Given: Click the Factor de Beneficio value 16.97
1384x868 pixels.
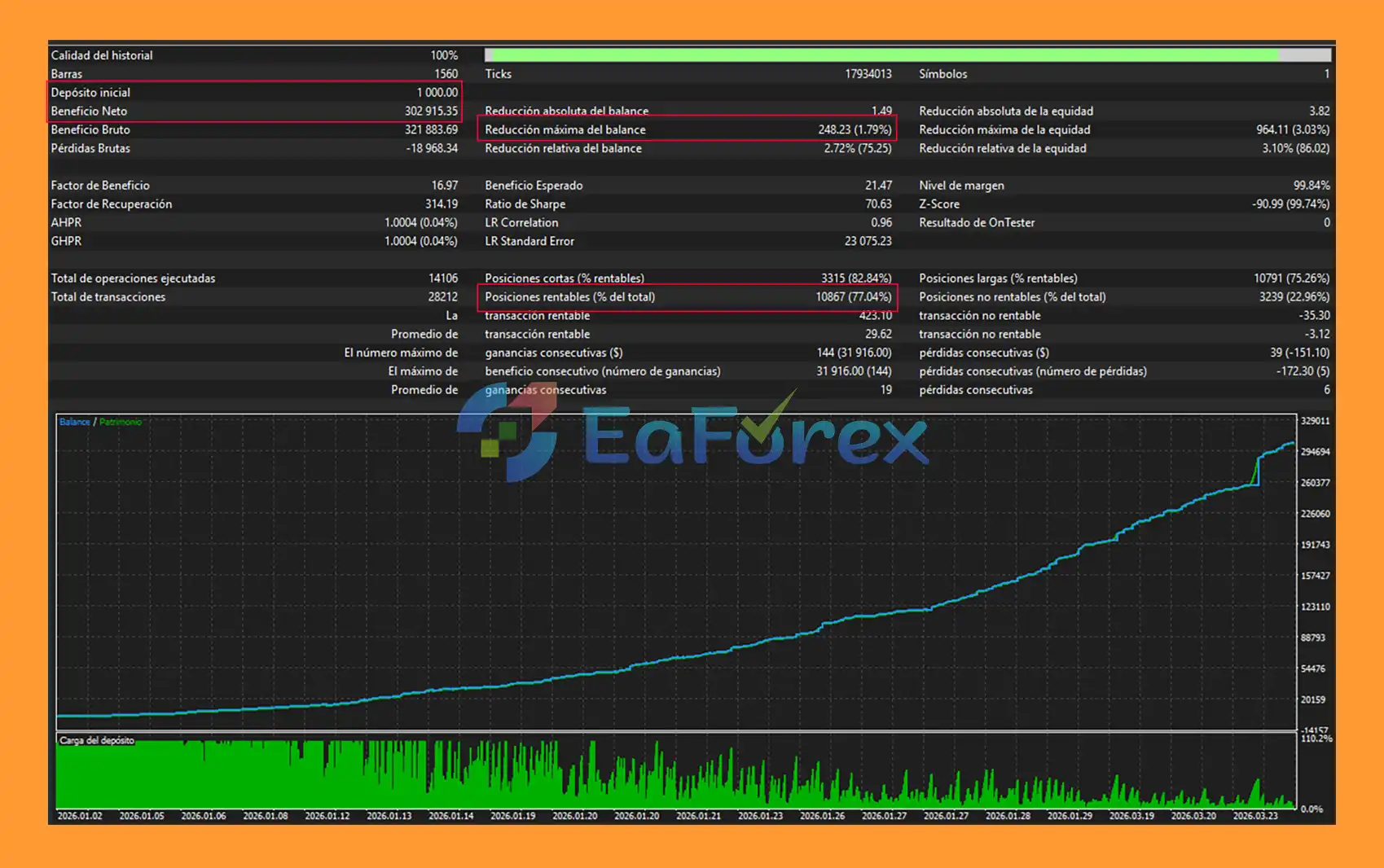Looking at the screenshot, I should coord(444,186).
